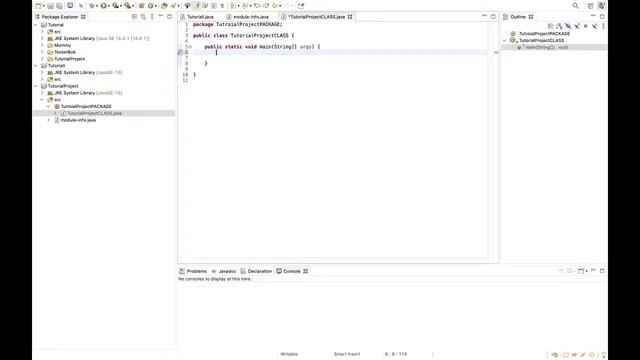The width and height of the screenshot is (640, 360).
Task: Collapse TutroialProjectPACKAGE package node
Action: pos(49,107)
